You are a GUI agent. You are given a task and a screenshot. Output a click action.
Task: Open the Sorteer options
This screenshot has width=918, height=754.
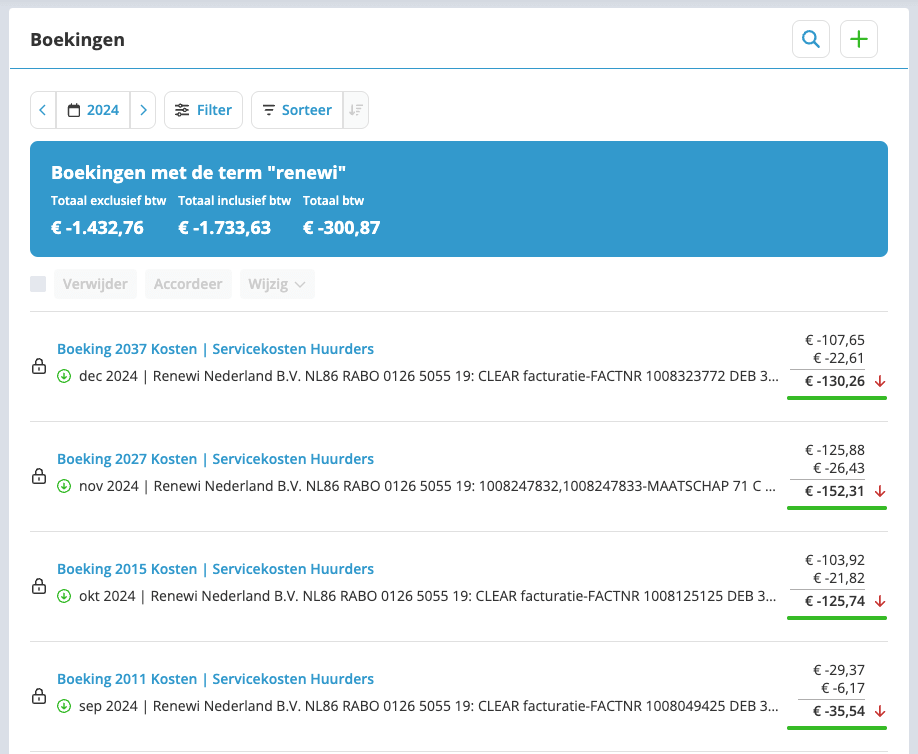(x=297, y=110)
